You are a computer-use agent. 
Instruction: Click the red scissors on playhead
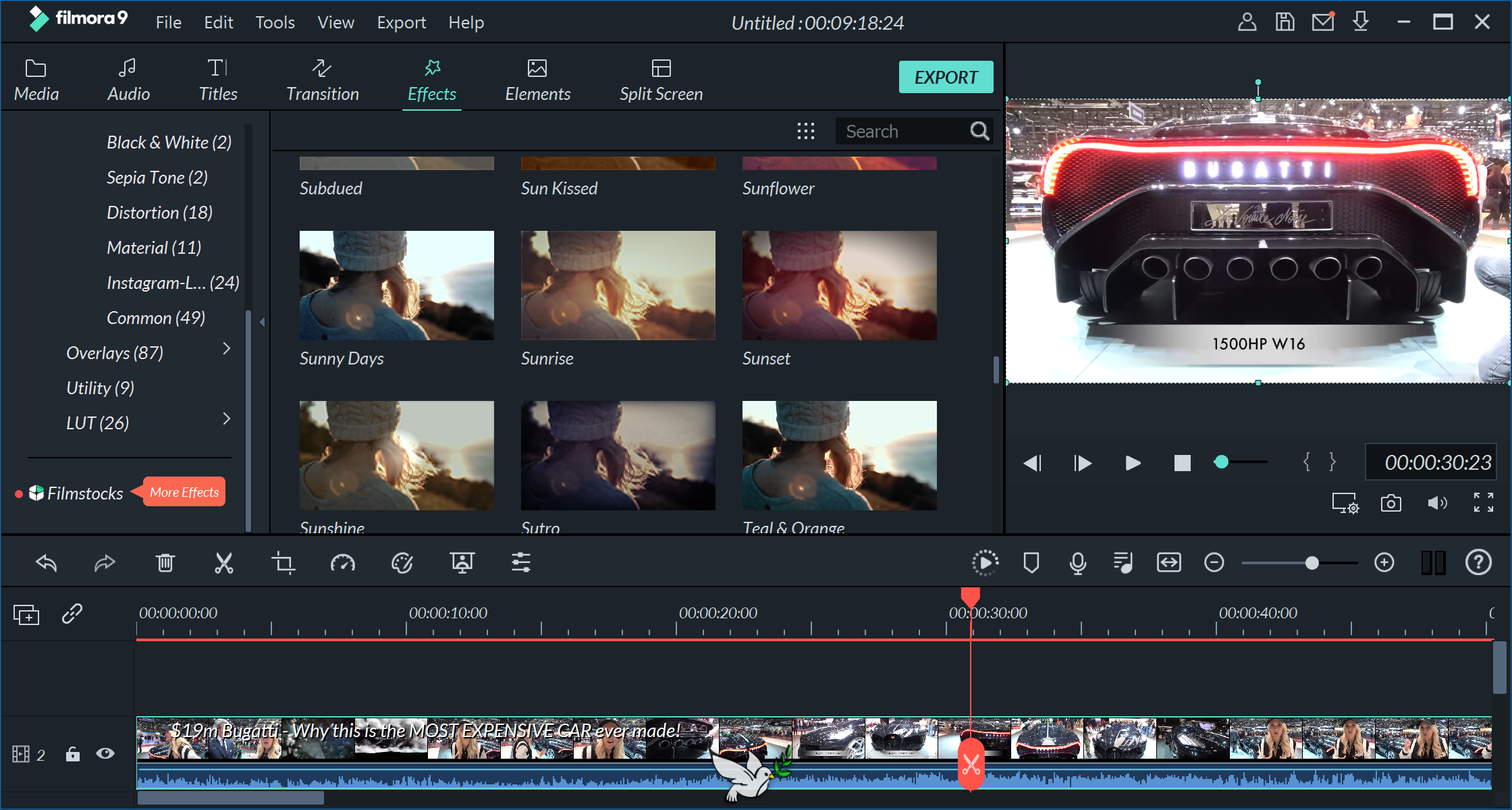[971, 765]
